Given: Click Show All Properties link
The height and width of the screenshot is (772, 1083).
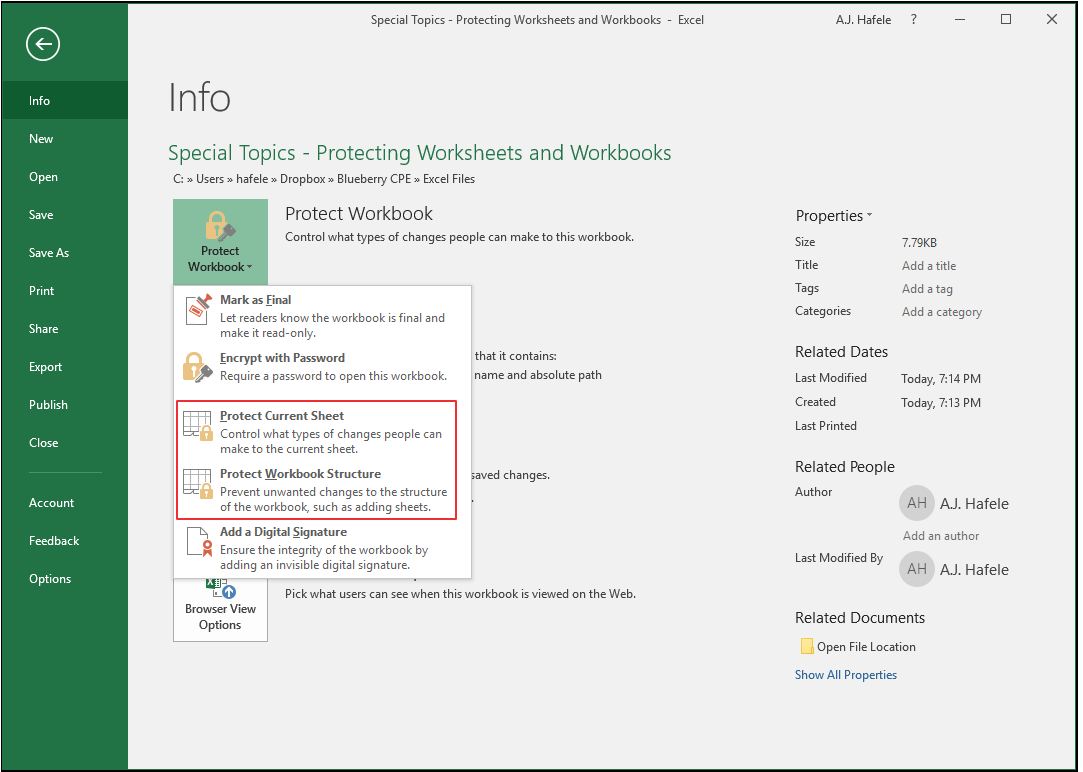Looking at the screenshot, I should (x=845, y=675).
